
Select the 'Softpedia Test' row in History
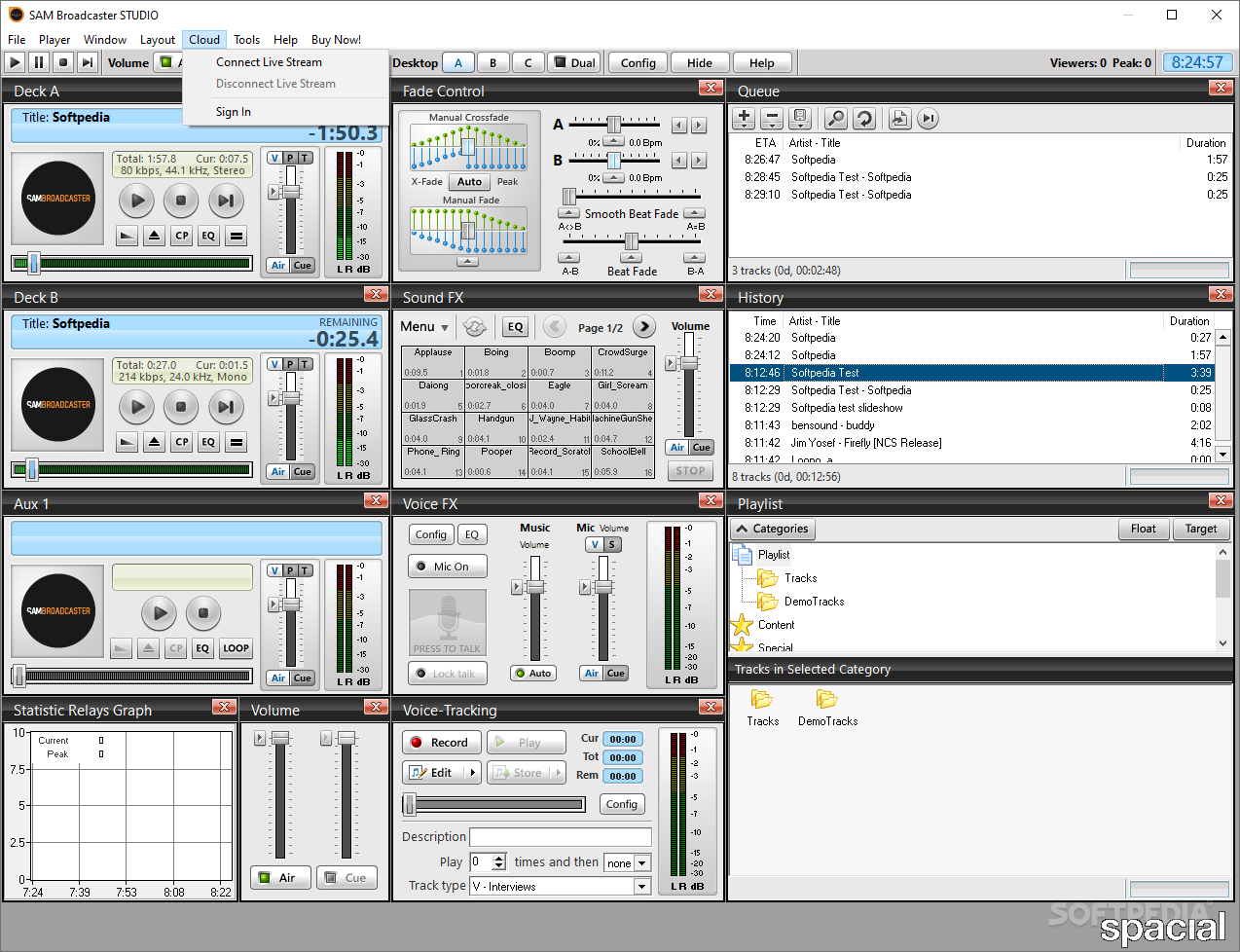pyautogui.click(x=971, y=373)
